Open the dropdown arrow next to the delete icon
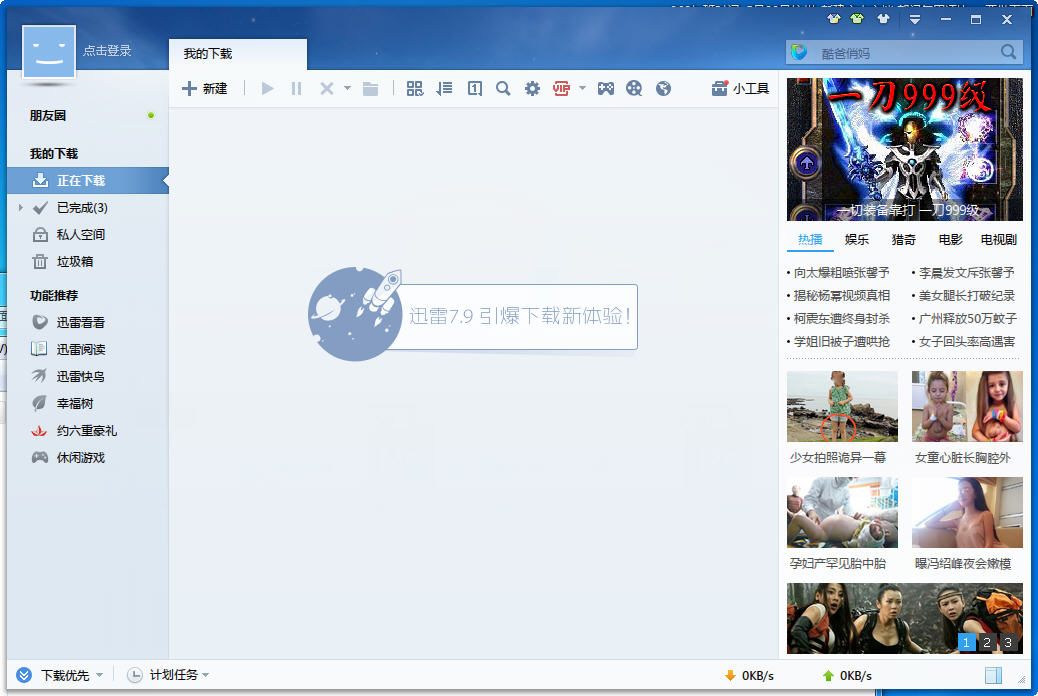This screenshot has width=1038, height=696. 347,88
